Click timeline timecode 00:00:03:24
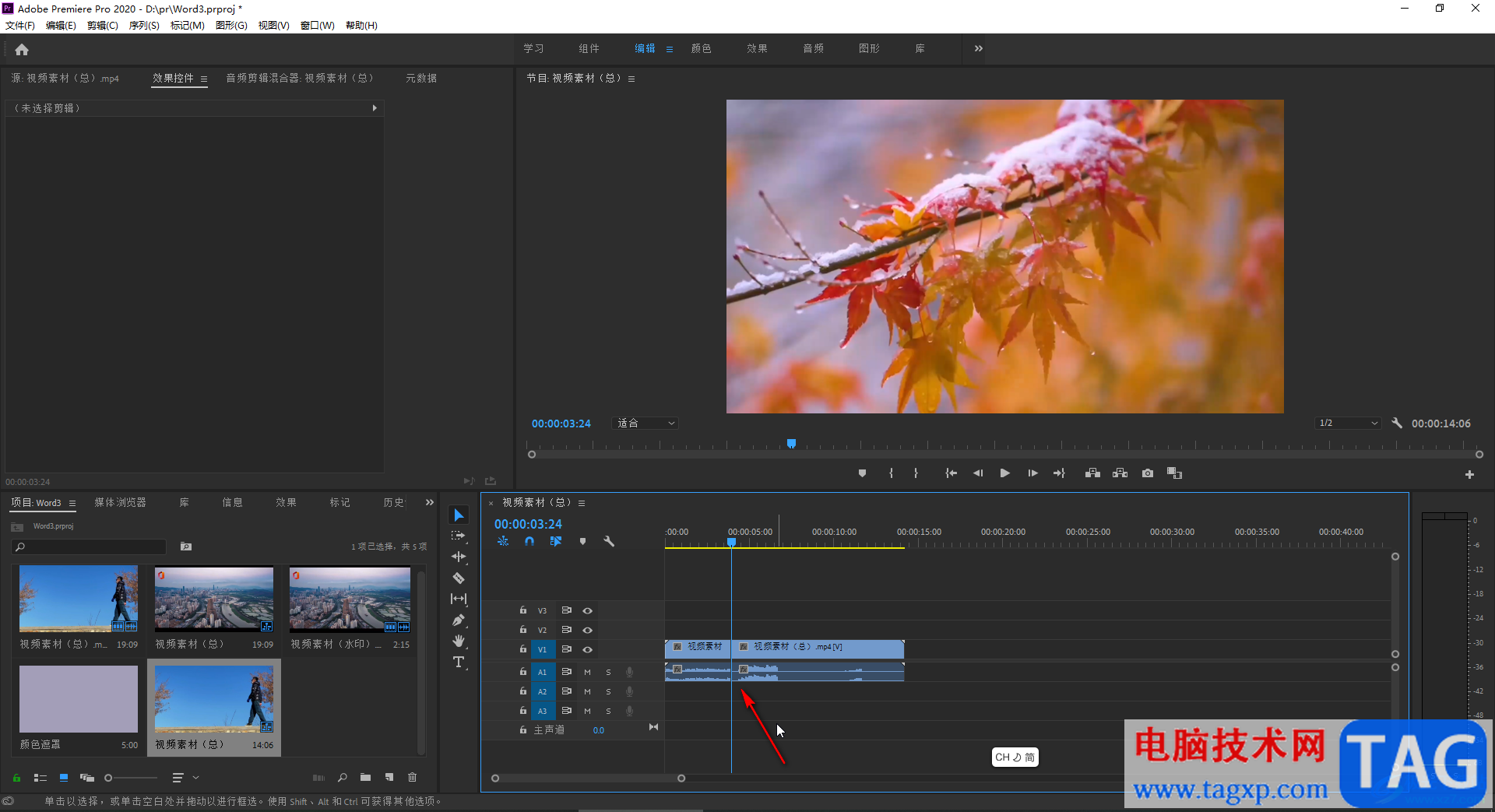 pyautogui.click(x=528, y=524)
